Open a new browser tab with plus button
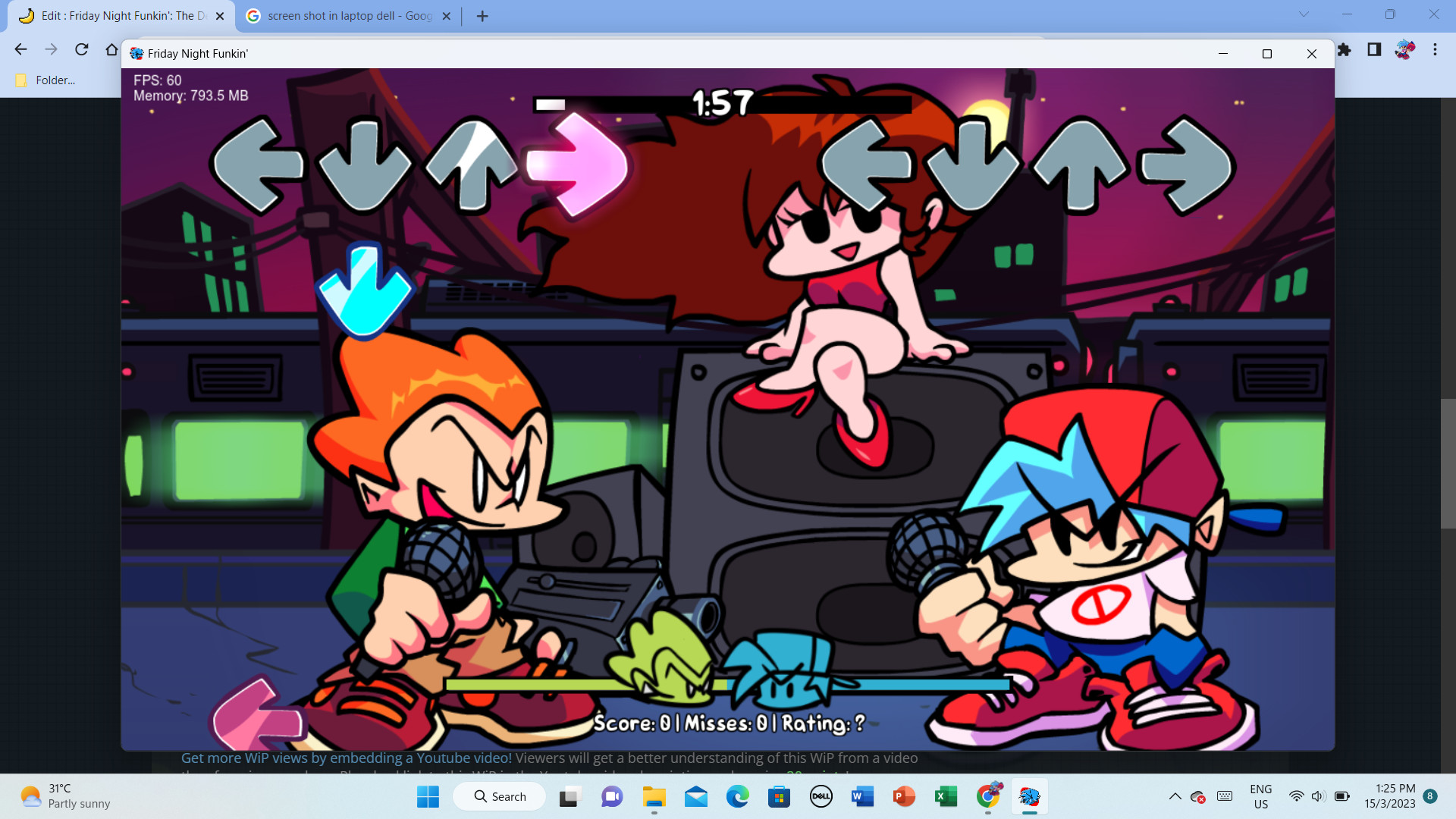The image size is (1456, 819). coord(482,16)
